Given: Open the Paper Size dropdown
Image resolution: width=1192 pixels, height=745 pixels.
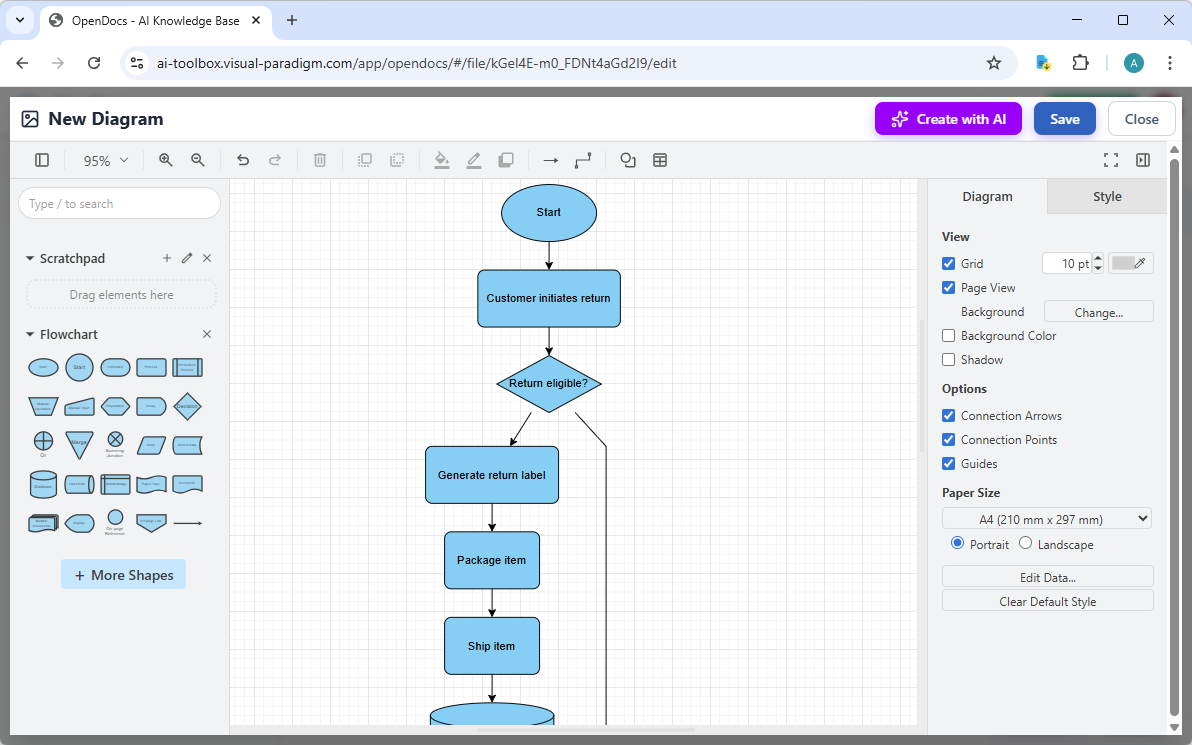Looking at the screenshot, I should [1046, 518].
